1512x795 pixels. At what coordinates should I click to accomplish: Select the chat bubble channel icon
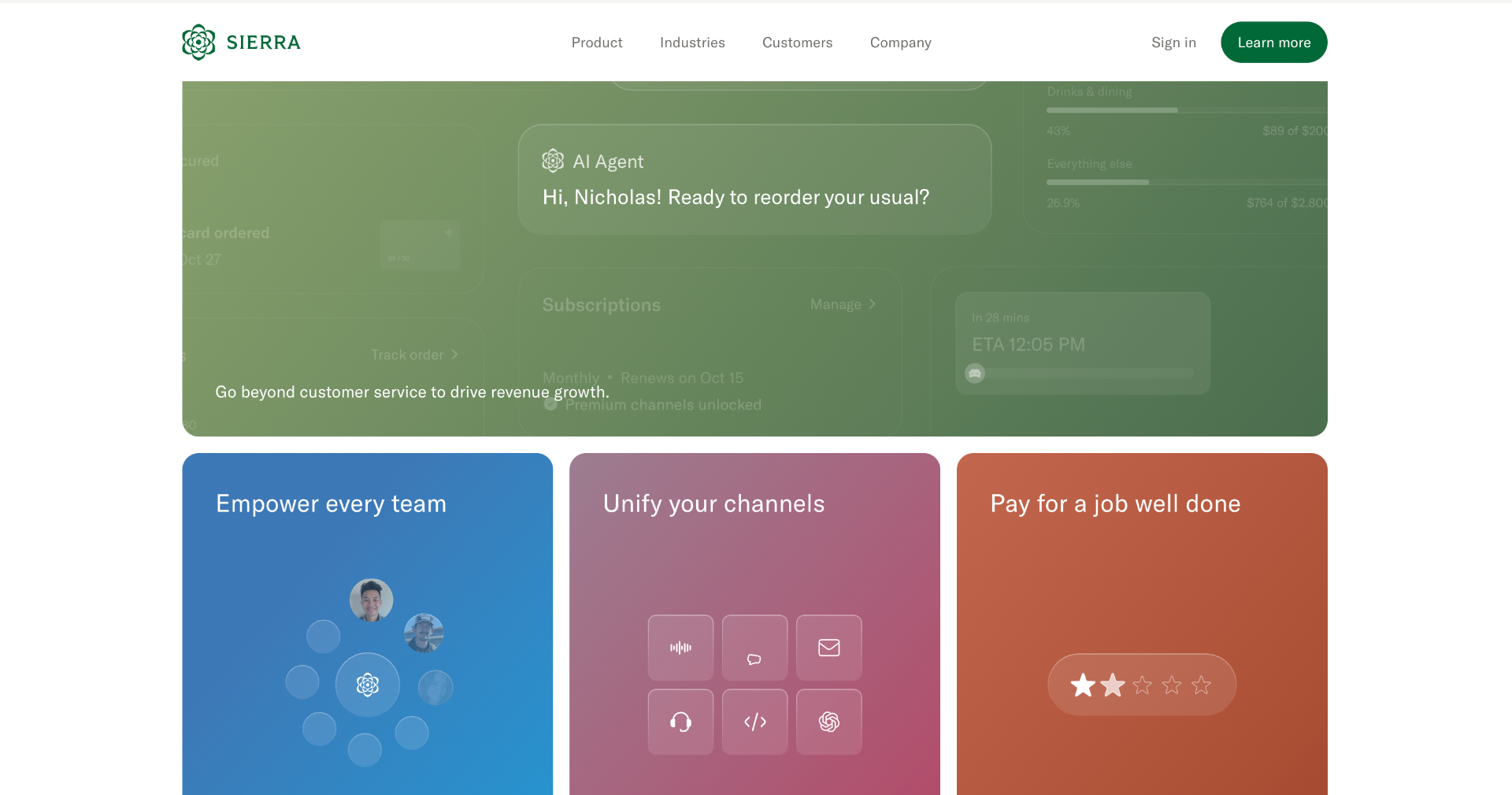(x=754, y=648)
